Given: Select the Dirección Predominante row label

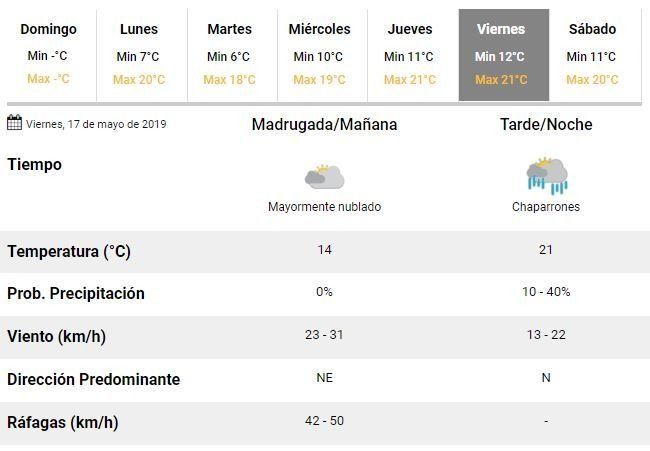Looking at the screenshot, I should (94, 380).
